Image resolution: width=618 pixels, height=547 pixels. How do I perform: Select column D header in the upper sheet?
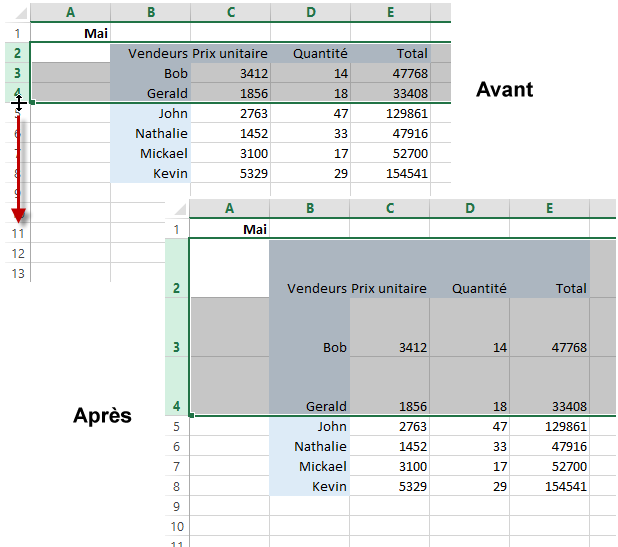click(310, 12)
